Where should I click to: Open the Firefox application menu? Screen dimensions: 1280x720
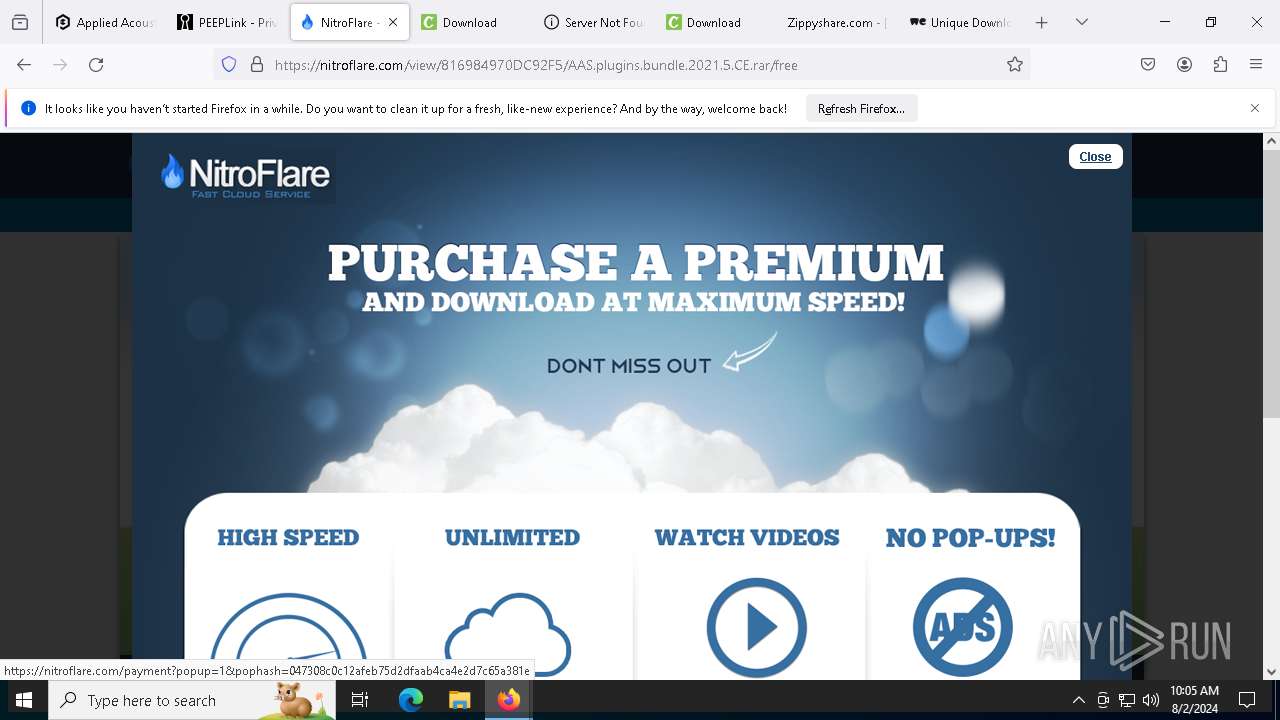click(x=1256, y=64)
